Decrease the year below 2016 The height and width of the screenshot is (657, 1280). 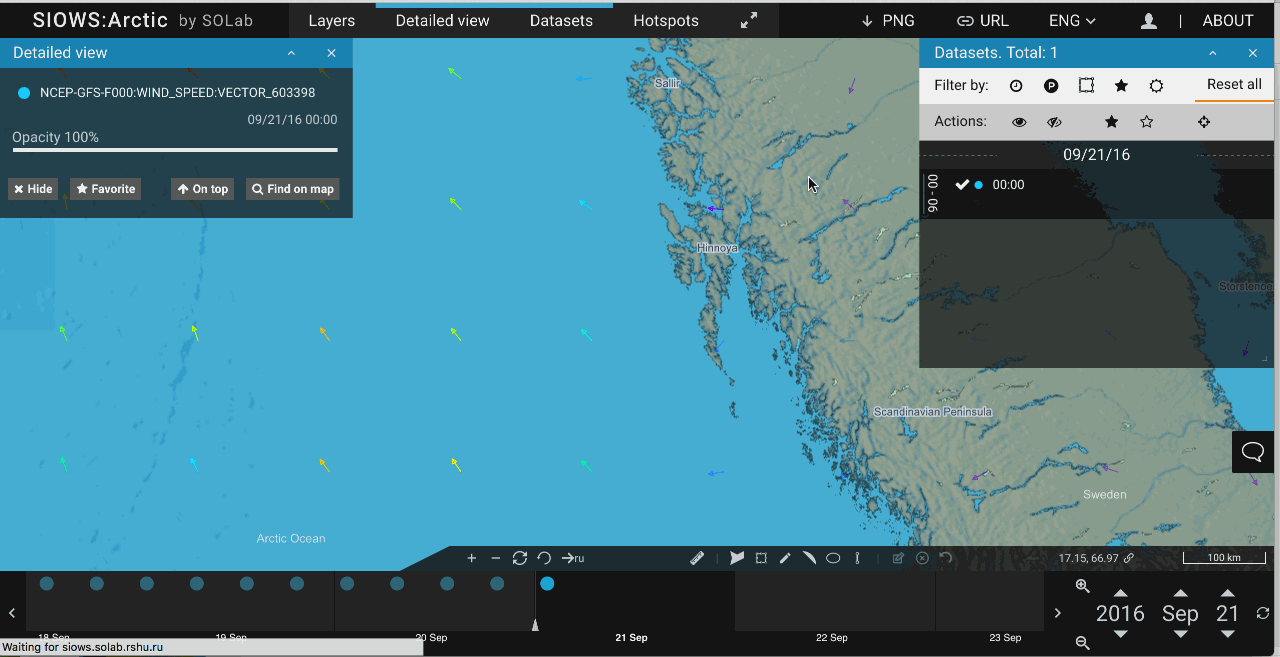pyautogui.click(x=1120, y=634)
